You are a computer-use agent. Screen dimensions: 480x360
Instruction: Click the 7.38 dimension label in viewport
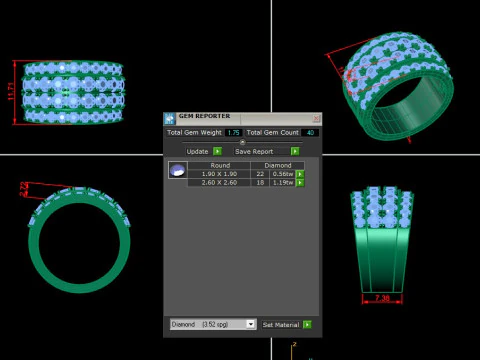pos(382,298)
